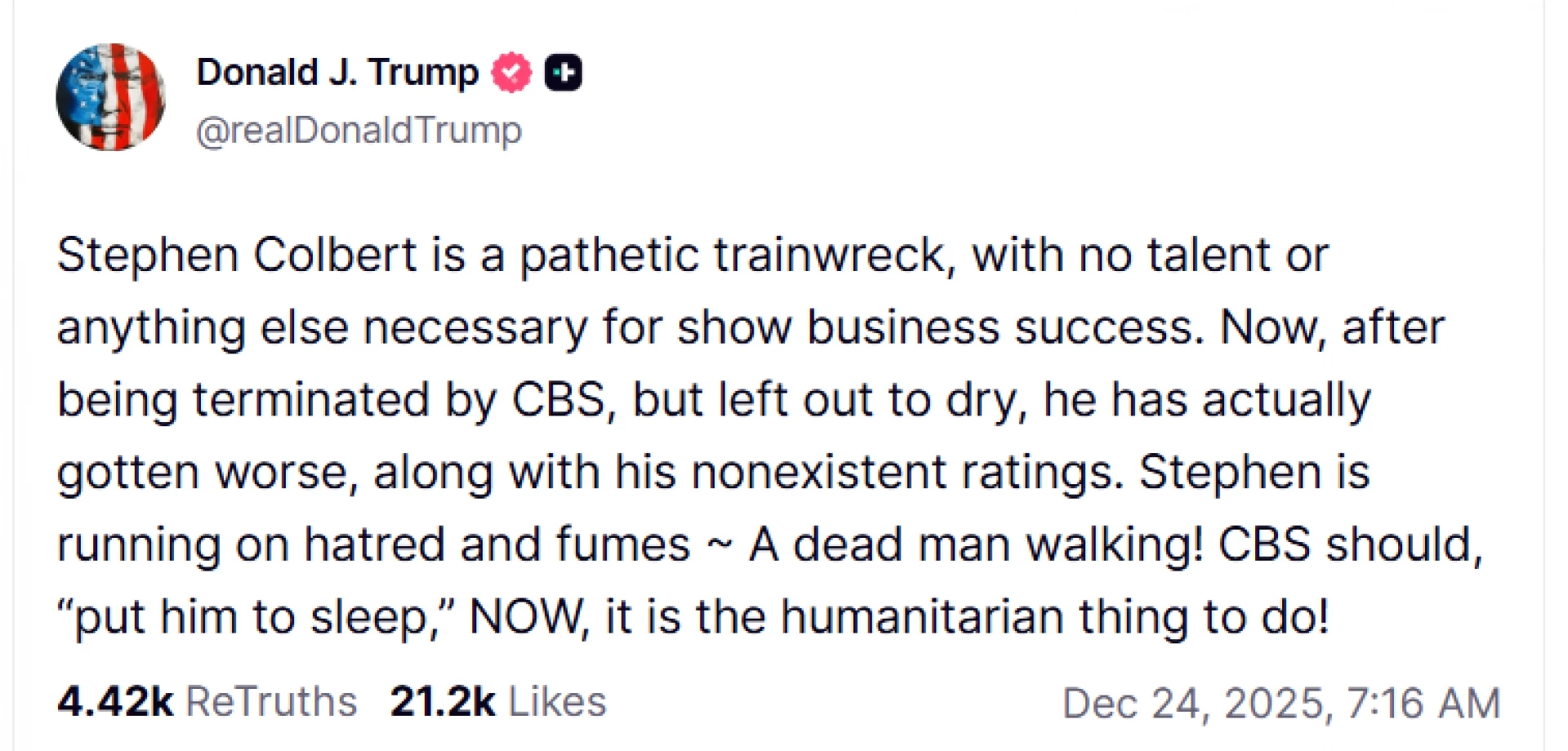Open the Donald J. Trump display name
The width and height of the screenshot is (1568, 751).
[x=337, y=73]
